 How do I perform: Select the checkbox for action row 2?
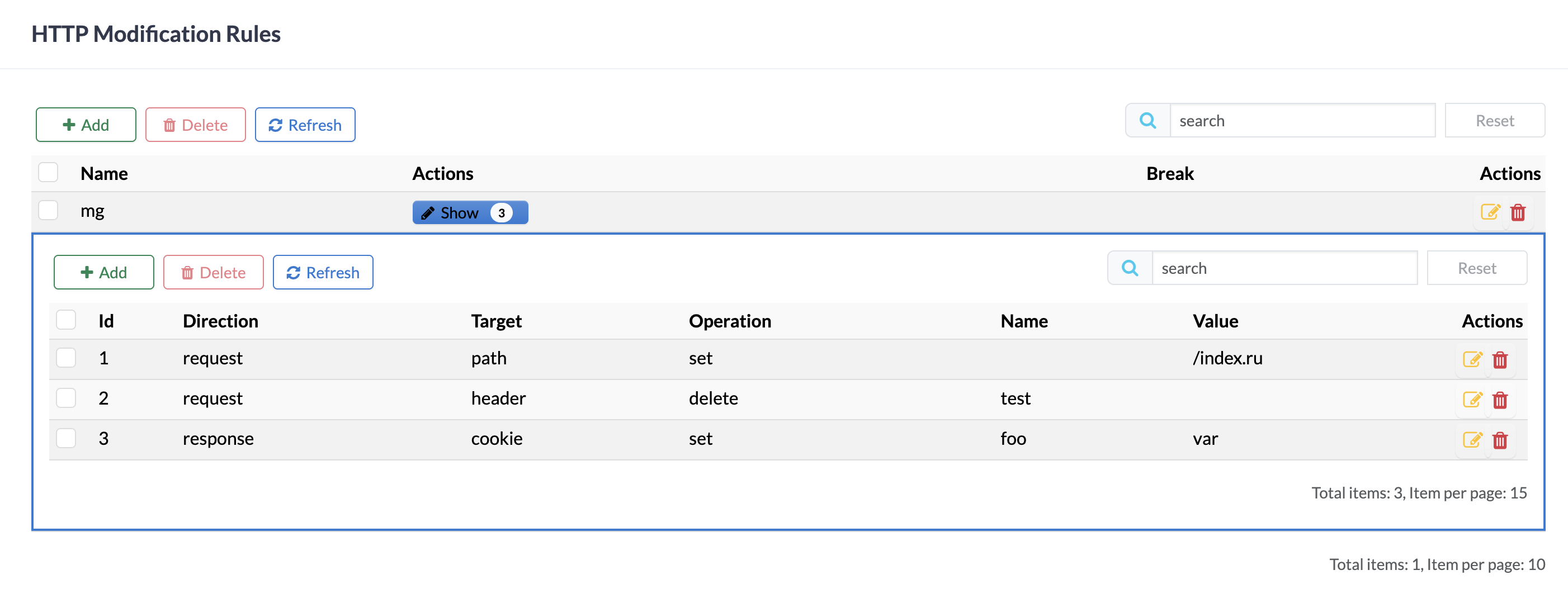(x=66, y=398)
